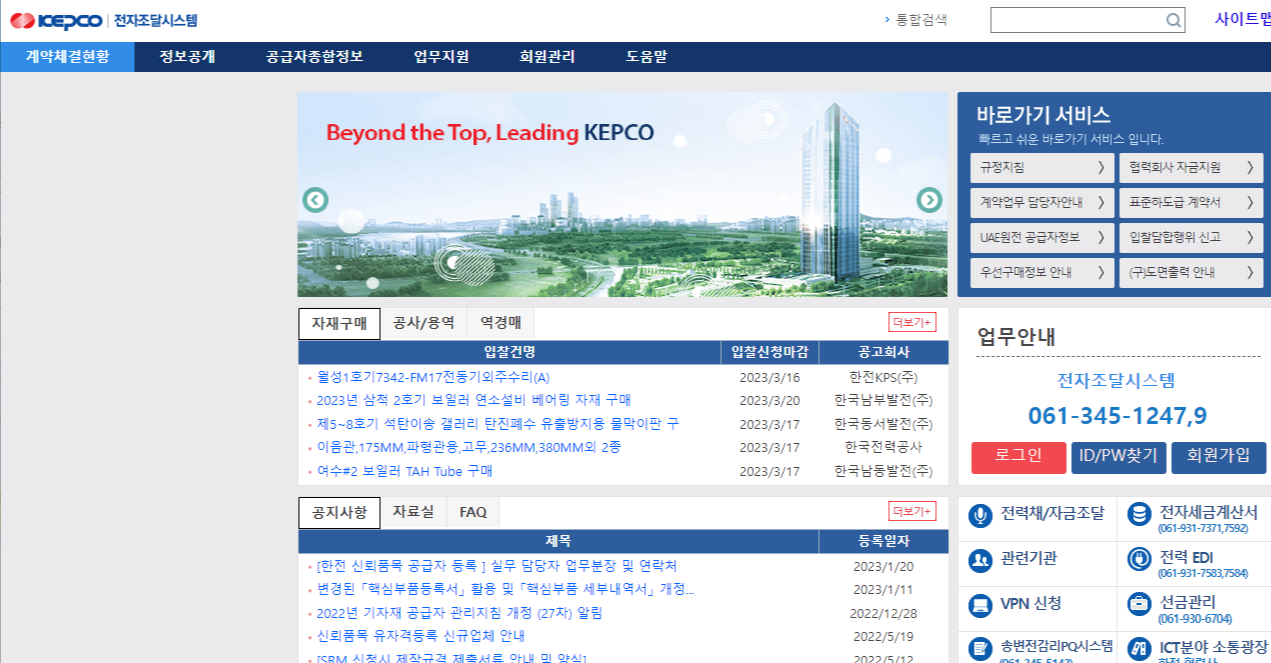1271x663 pixels.
Task: Click 한국전력공사 in the 공고회사 column
Action: (x=883, y=447)
